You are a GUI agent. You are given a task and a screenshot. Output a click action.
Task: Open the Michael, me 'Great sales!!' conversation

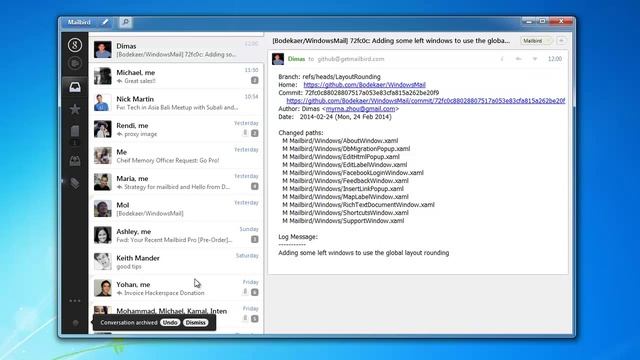(176, 76)
